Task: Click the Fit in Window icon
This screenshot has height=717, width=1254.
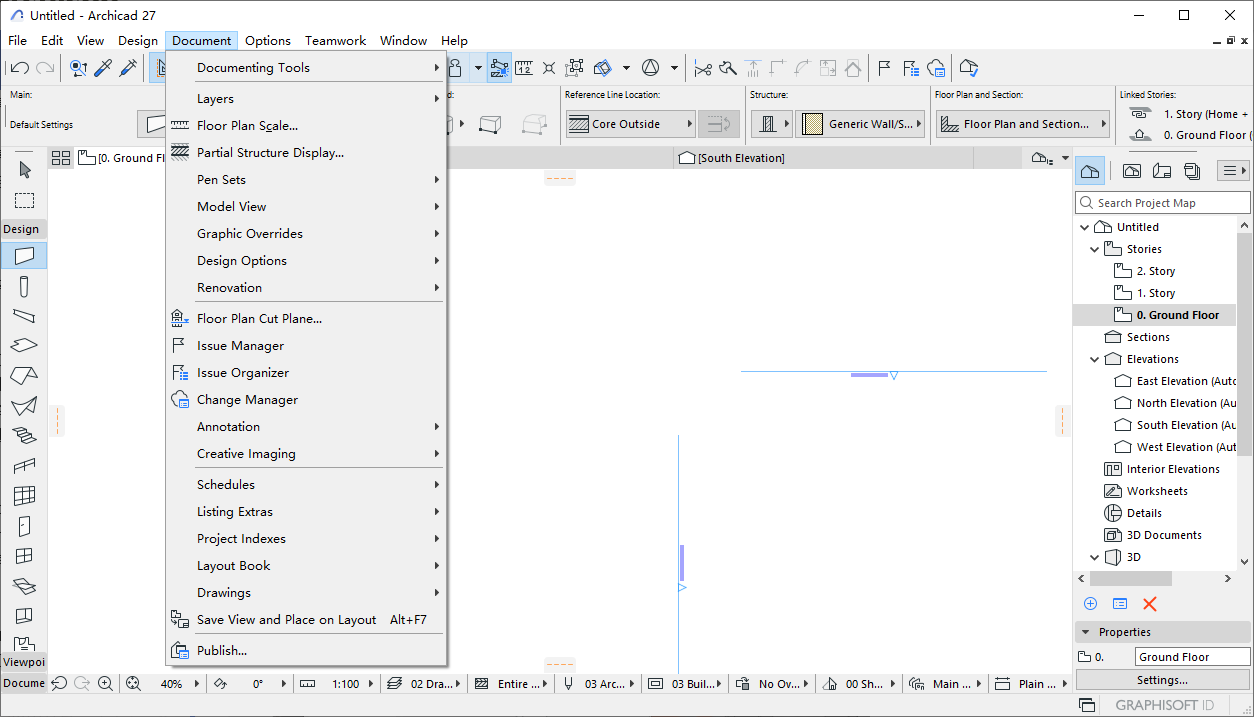Action: pos(133,684)
